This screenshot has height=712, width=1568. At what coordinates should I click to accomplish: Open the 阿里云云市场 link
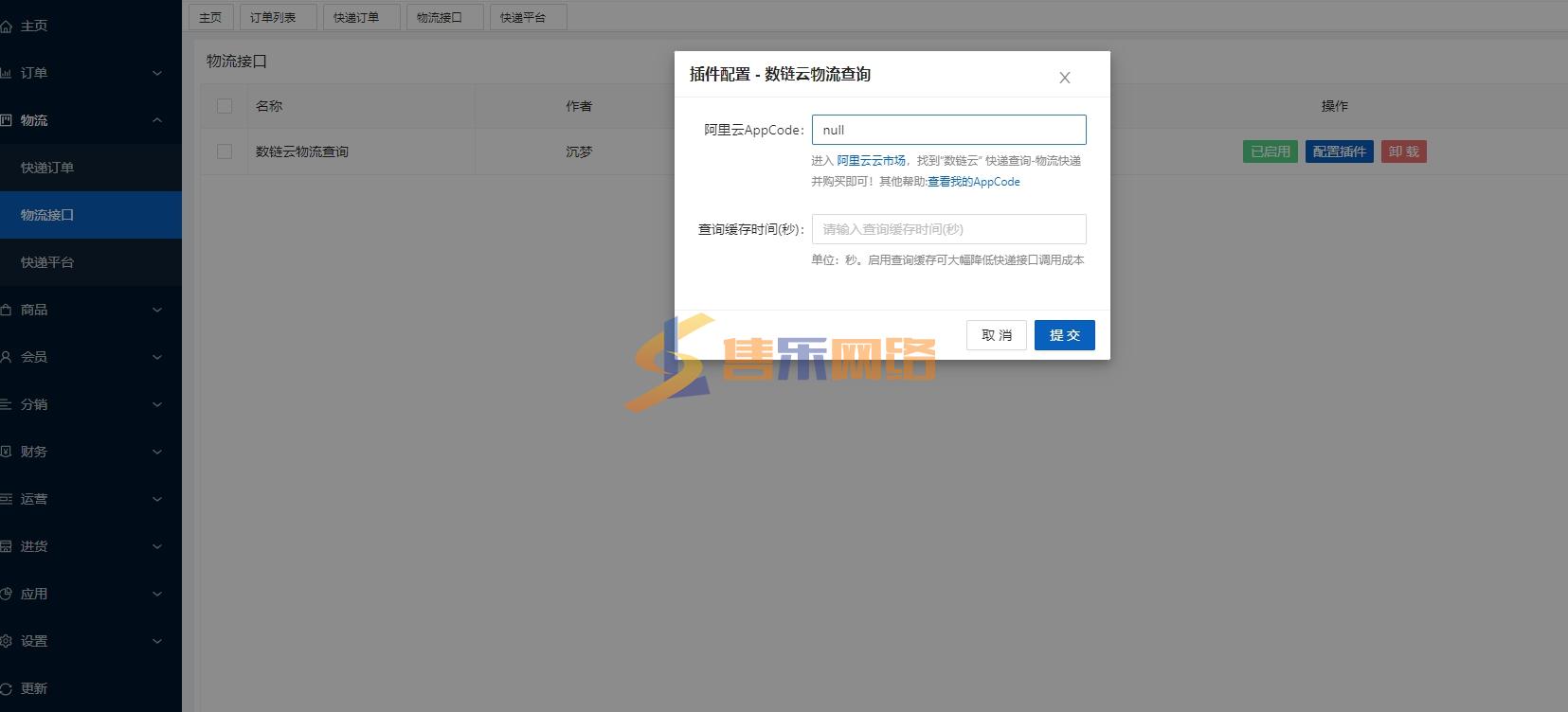pos(871,161)
